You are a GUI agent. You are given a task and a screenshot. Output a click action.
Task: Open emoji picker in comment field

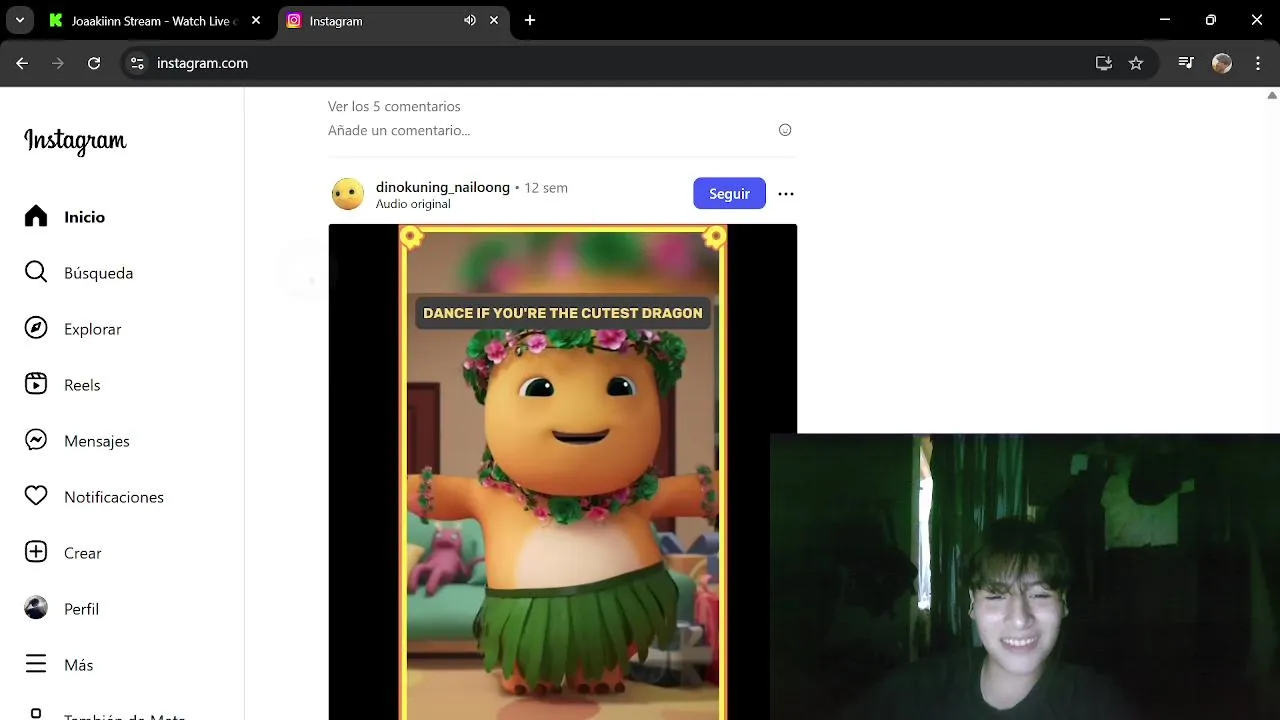pos(785,130)
